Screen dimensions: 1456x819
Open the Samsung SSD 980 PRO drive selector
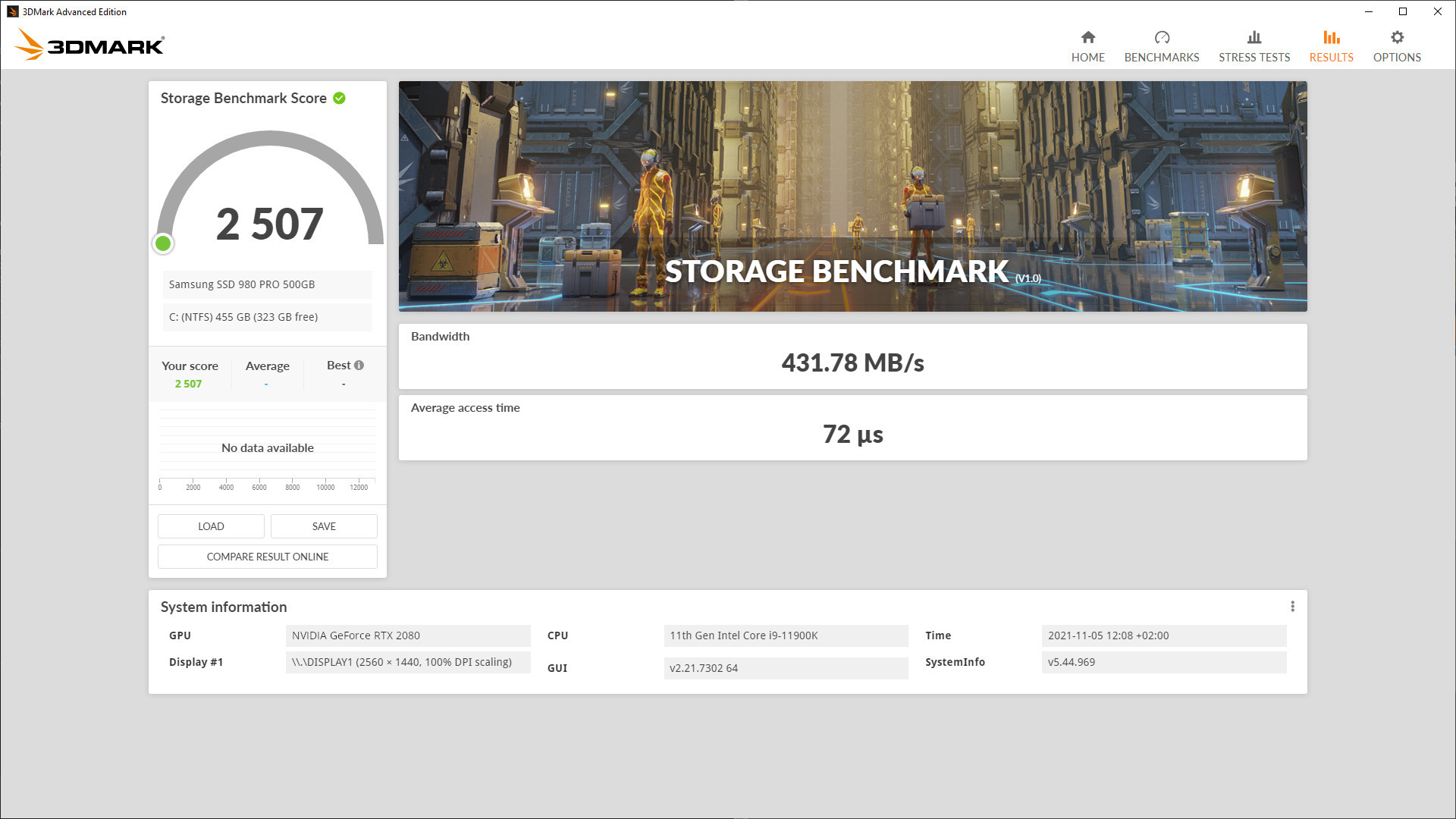267,284
